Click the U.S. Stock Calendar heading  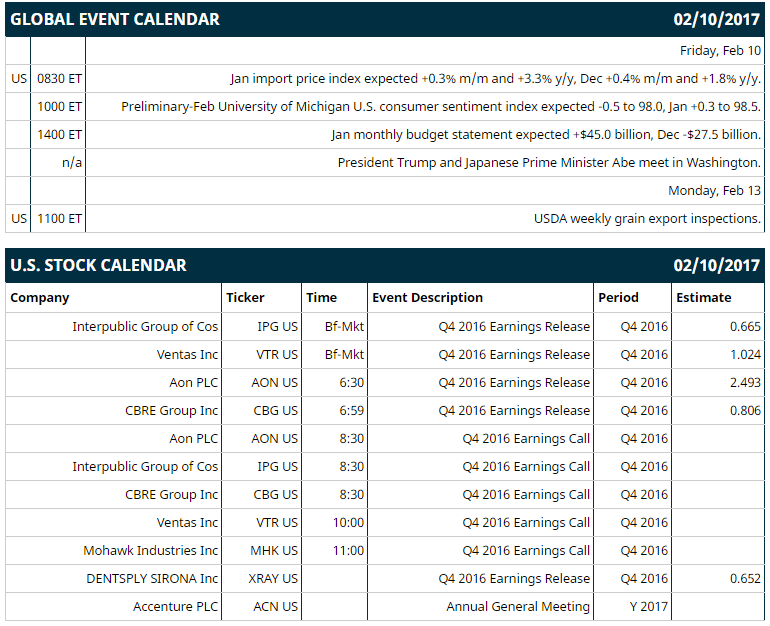click(x=98, y=266)
